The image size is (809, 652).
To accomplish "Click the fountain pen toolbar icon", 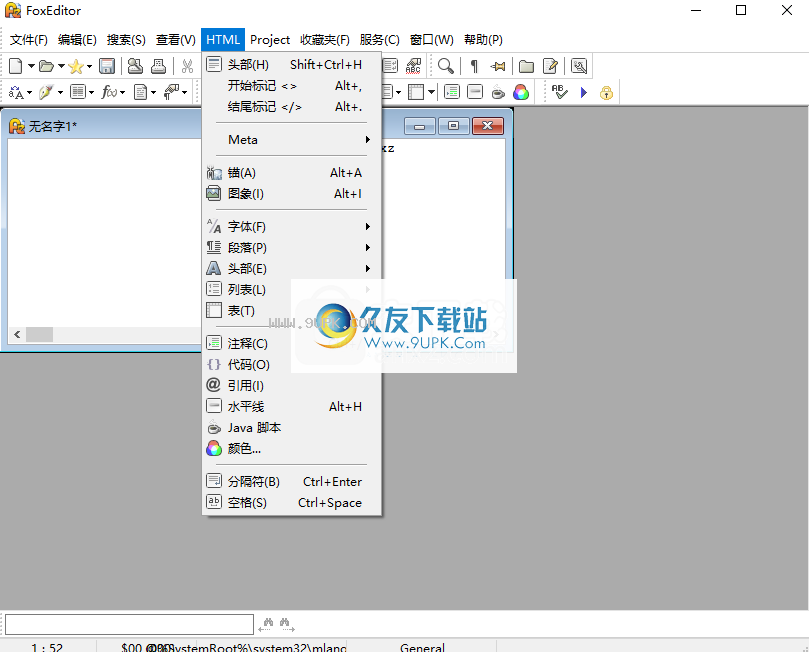I will [46, 92].
